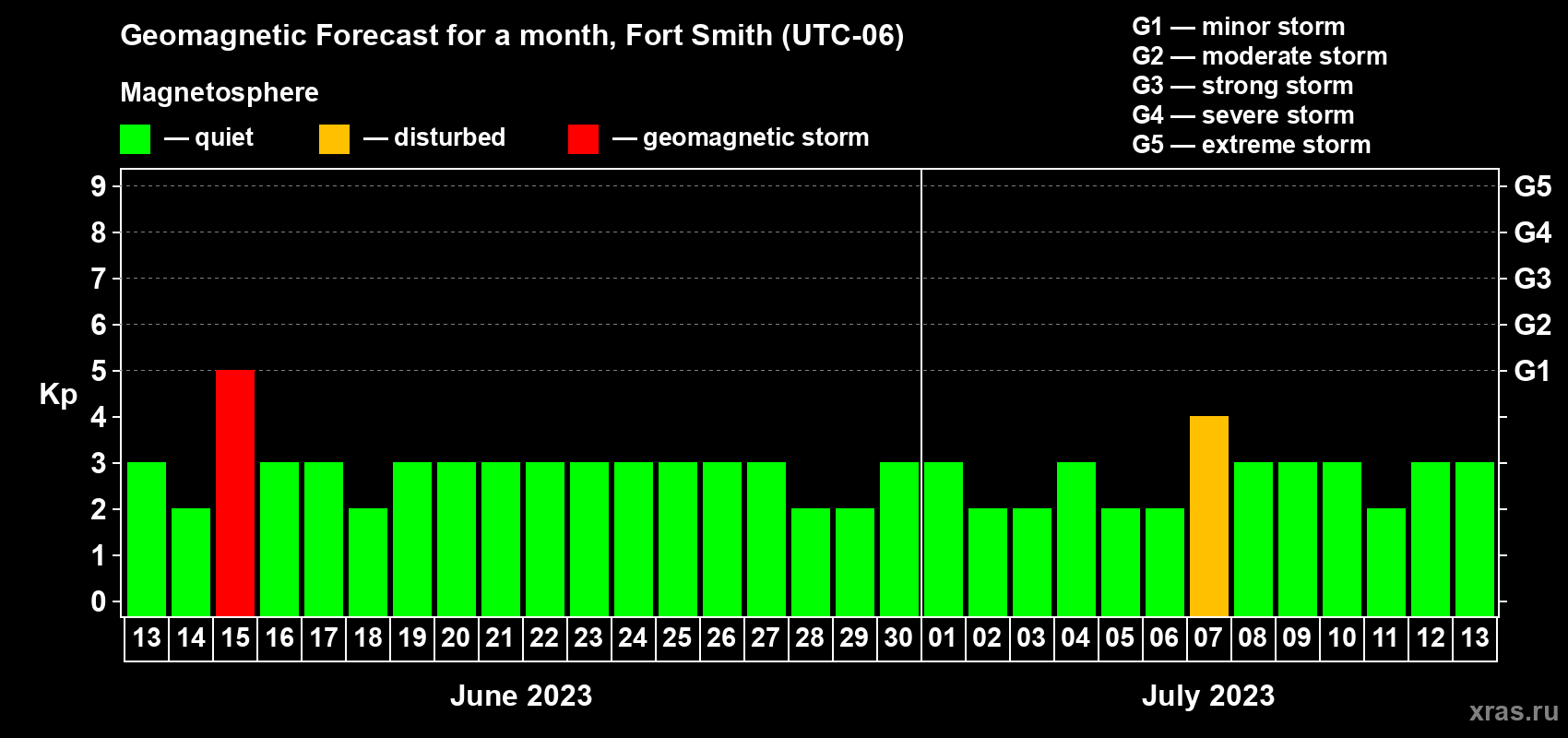Click the date cell '25' in June
This screenshot has height=738, width=1568.
pos(678,638)
